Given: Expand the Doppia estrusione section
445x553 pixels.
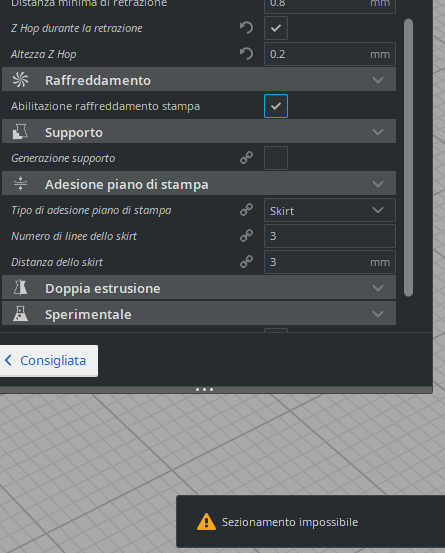Looking at the screenshot, I should [x=378, y=288].
